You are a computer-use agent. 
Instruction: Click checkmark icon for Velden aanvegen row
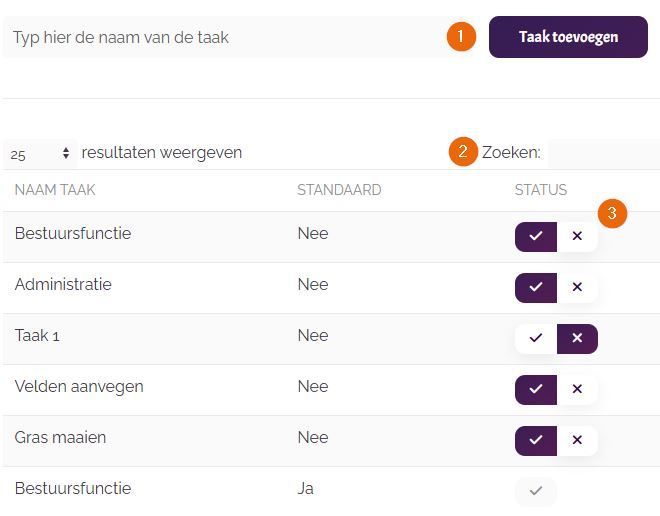point(536,389)
